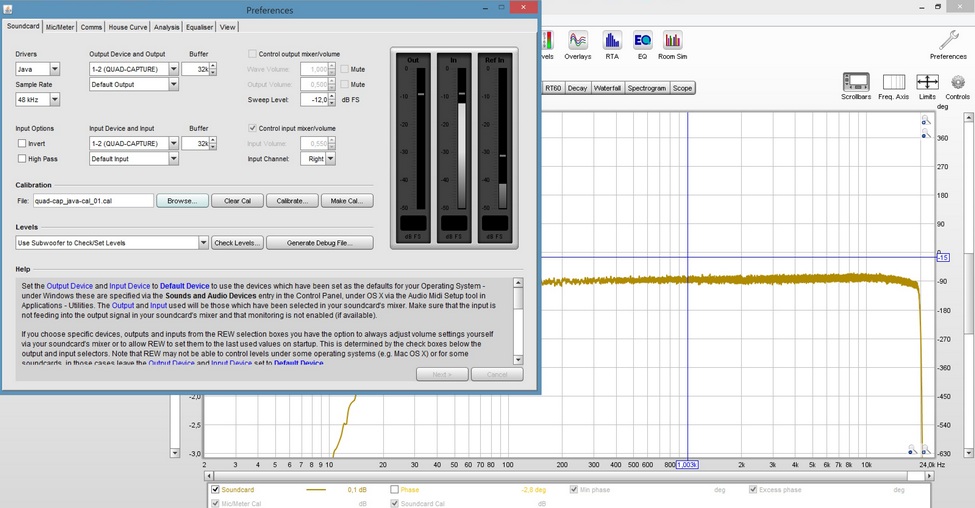This screenshot has height=508, width=975.
Task: Open the Waterfall graph tab
Action: (x=607, y=88)
